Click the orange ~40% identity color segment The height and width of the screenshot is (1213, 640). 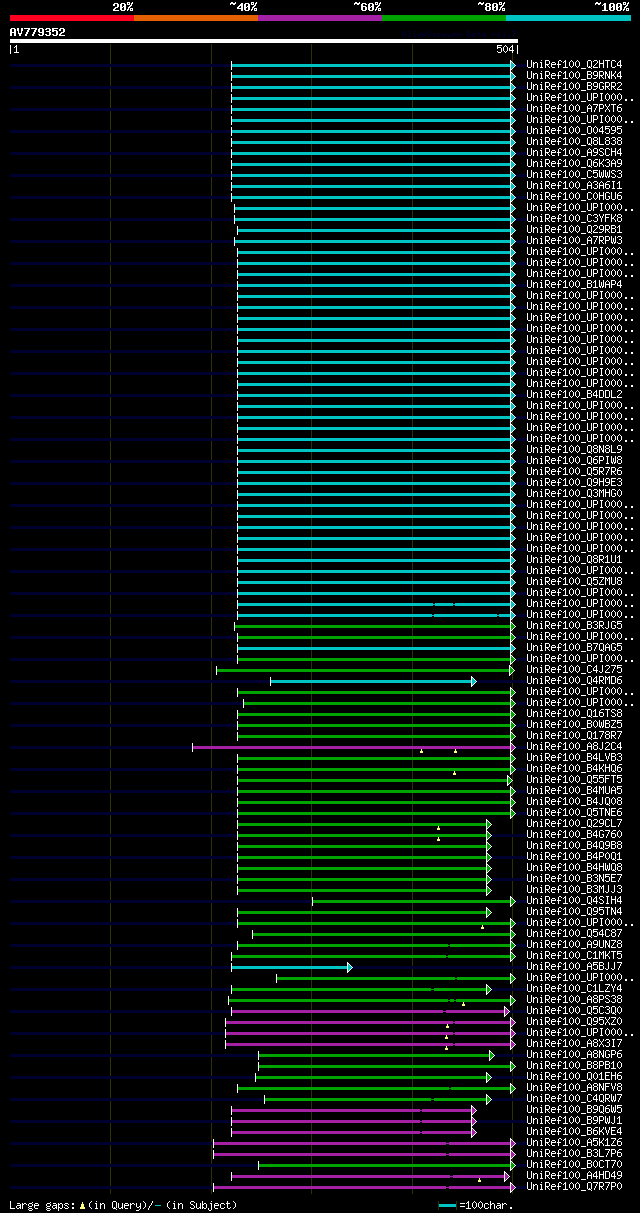[x=196, y=17]
